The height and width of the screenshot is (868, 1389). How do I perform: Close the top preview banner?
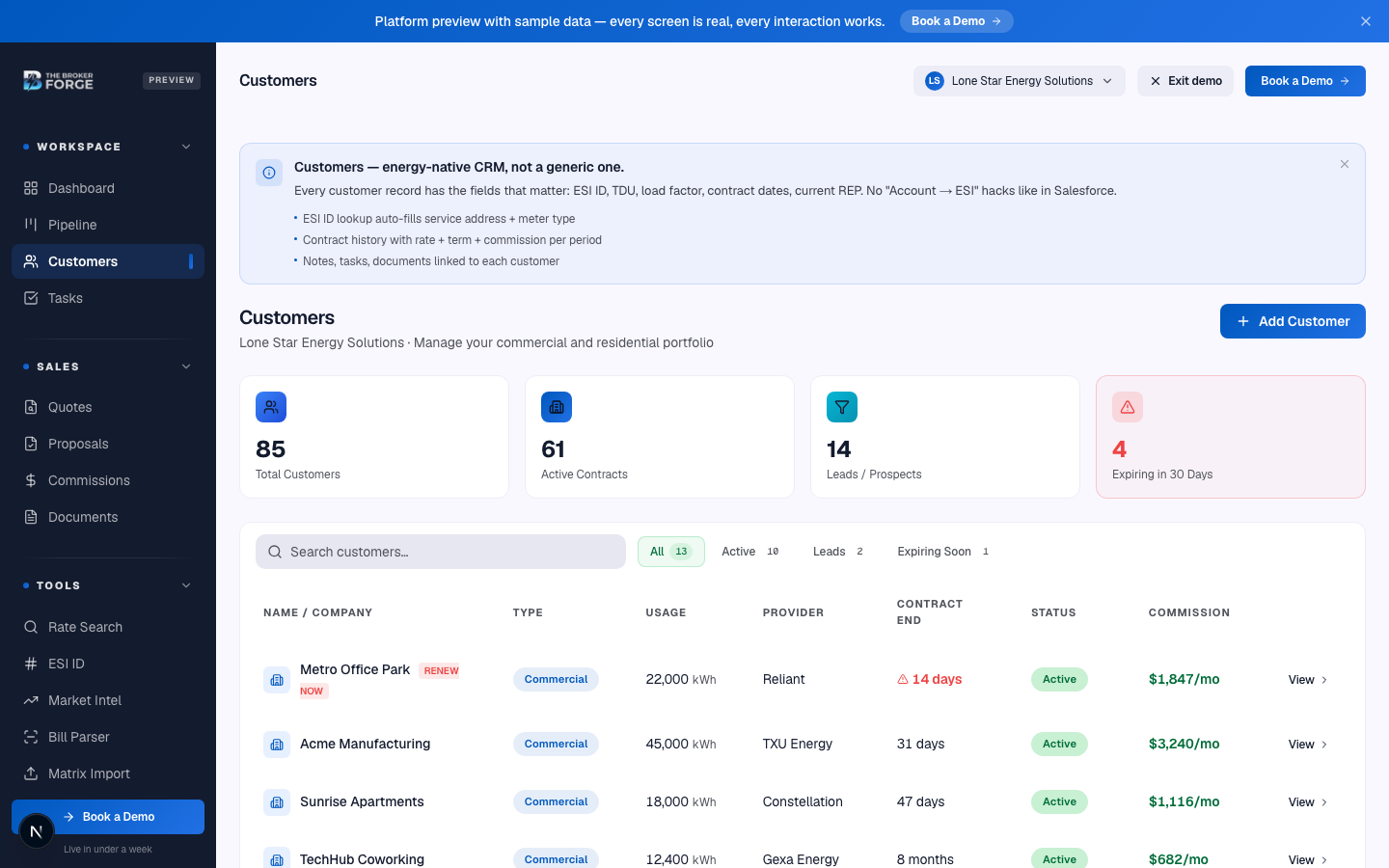pos(1366,21)
